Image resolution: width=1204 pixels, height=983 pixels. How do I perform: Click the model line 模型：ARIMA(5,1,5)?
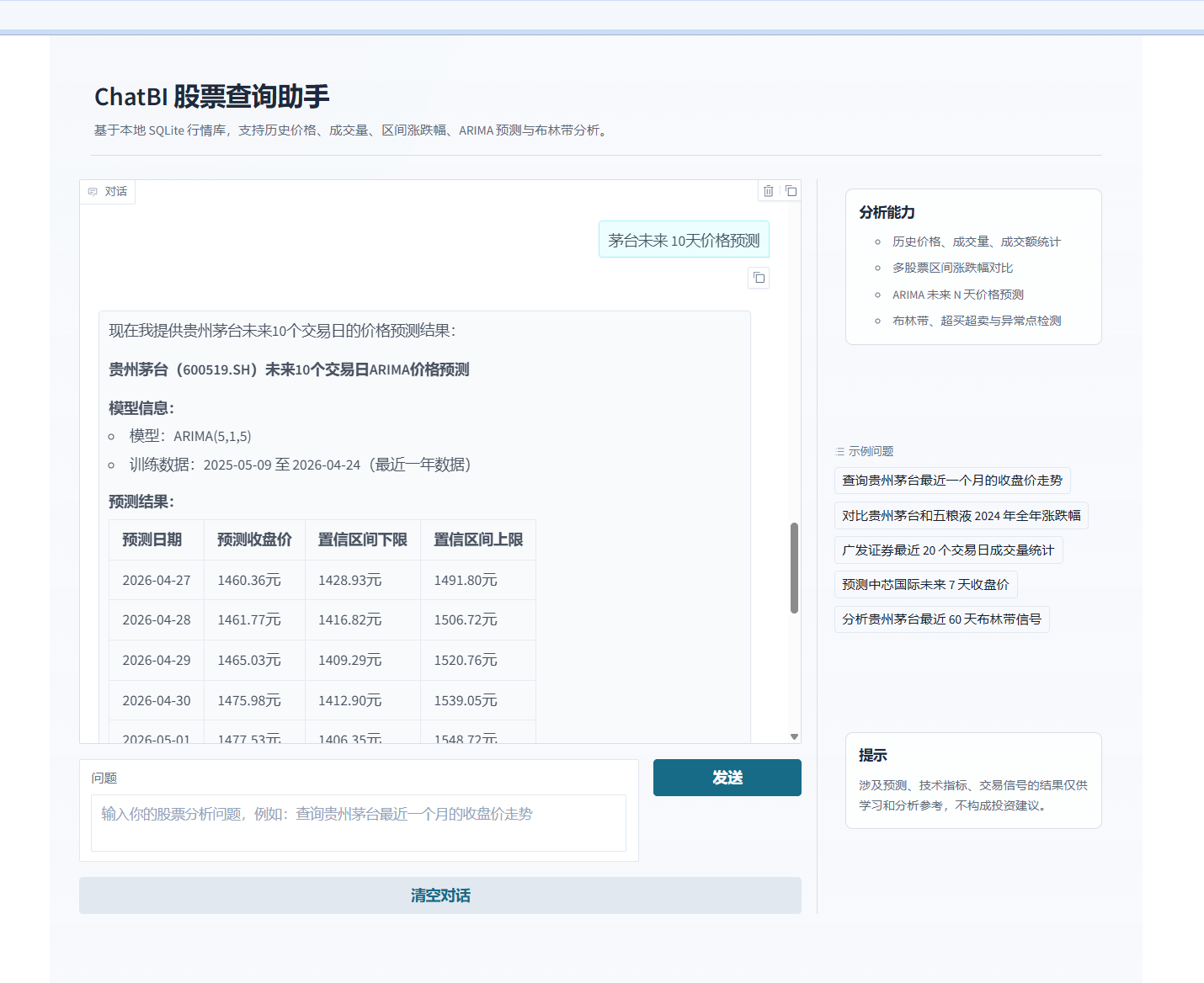[x=190, y=436]
